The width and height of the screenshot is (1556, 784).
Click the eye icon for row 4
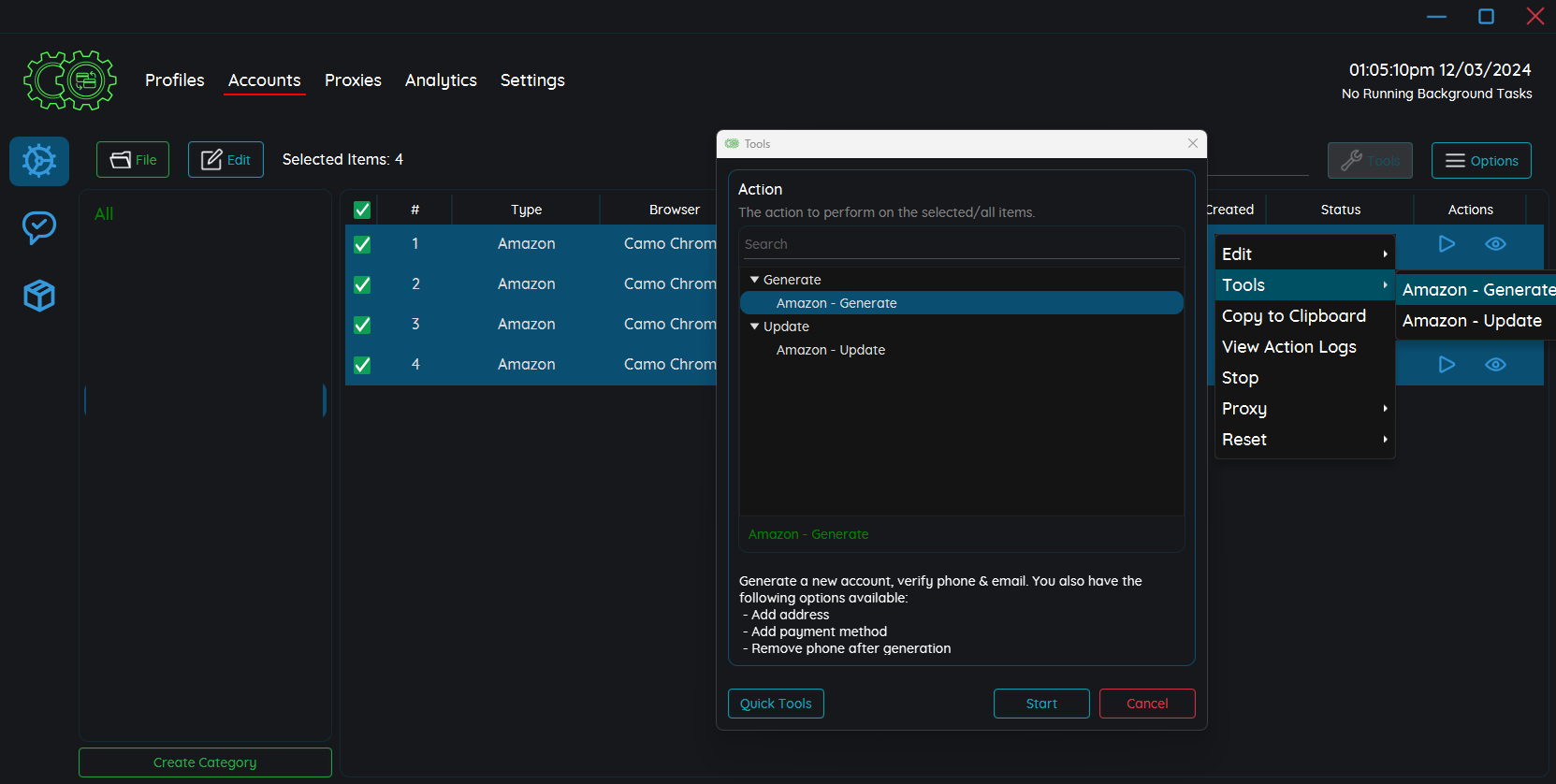(x=1495, y=365)
